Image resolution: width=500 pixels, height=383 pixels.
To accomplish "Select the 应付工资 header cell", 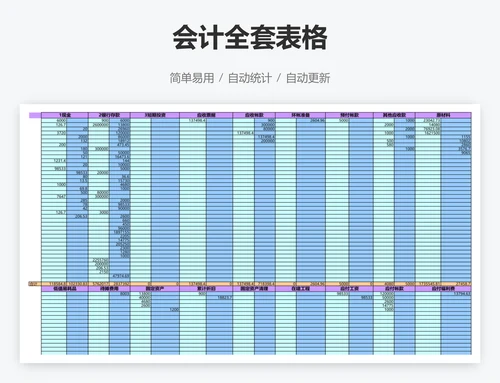I will 350,289.
